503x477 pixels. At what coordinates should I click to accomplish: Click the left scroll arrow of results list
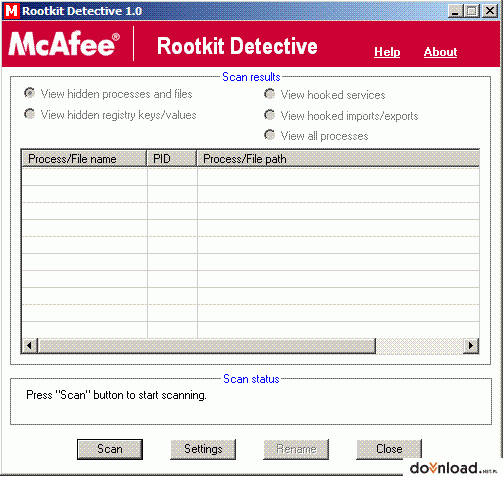click(30, 346)
